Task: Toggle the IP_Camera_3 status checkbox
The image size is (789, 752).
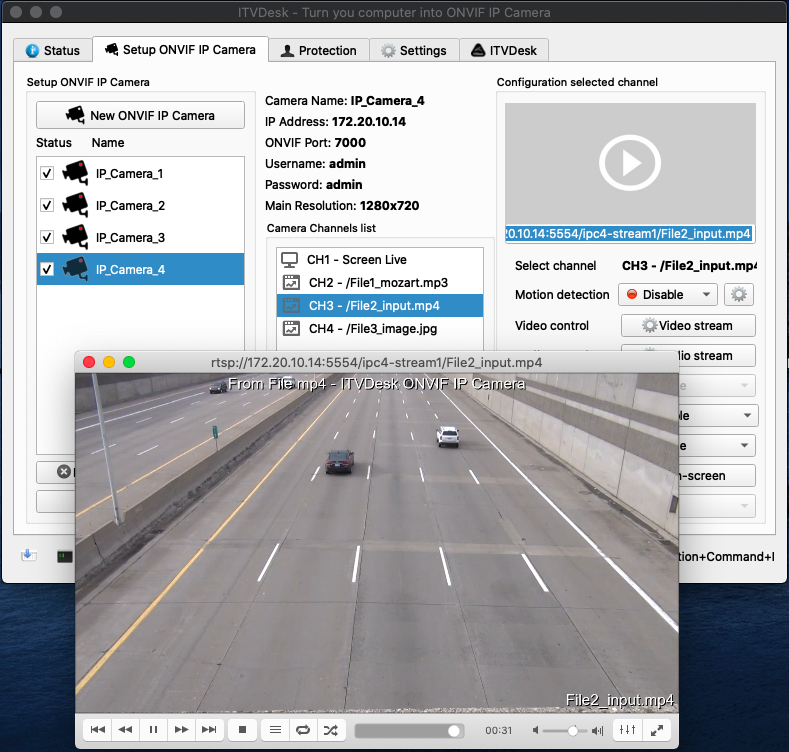Action: pos(47,237)
